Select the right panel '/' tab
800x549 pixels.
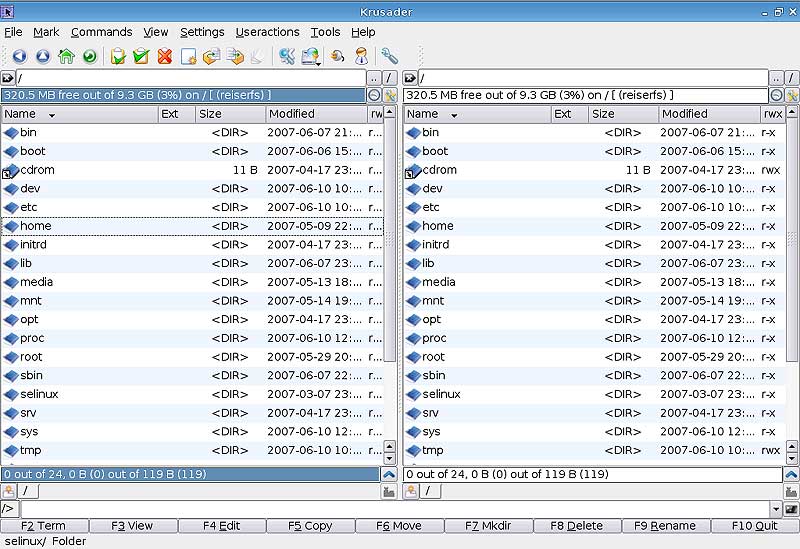[x=430, y=491]
